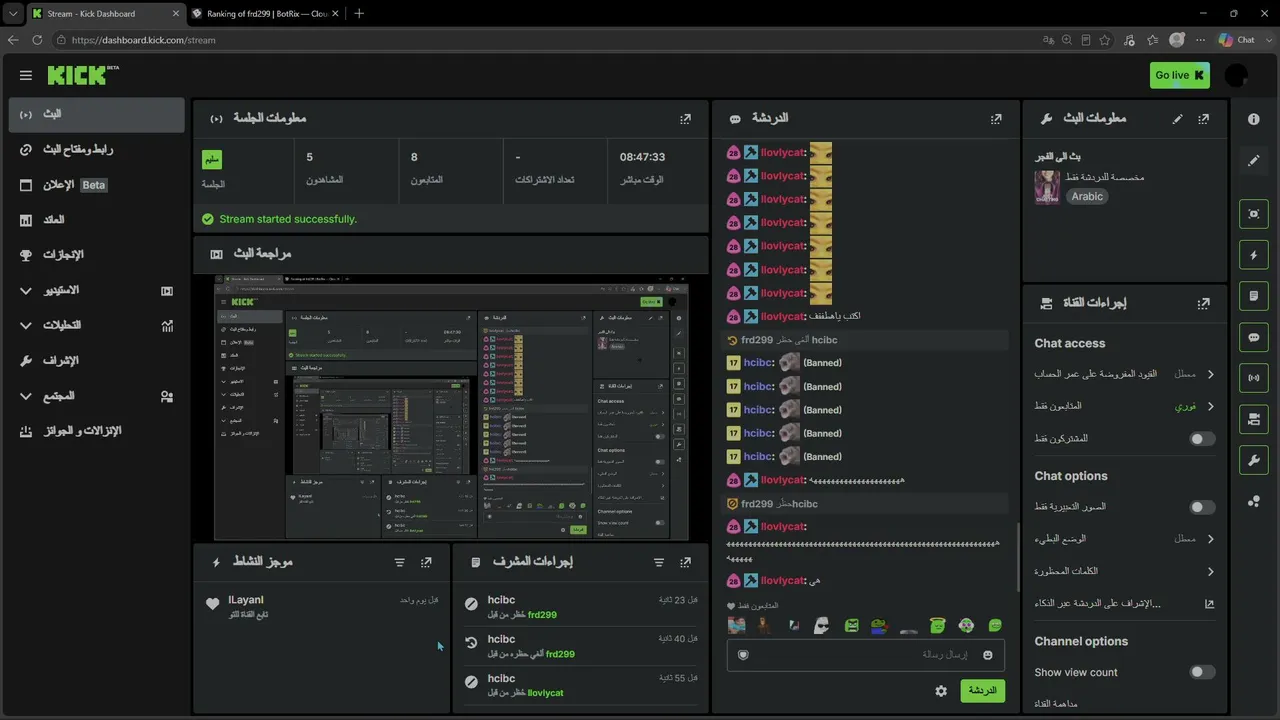The height and width of the screenshot is (720, 1280).
Task: Open الإنزالات و الجوائز sidebar item
Action: (96, 431)
